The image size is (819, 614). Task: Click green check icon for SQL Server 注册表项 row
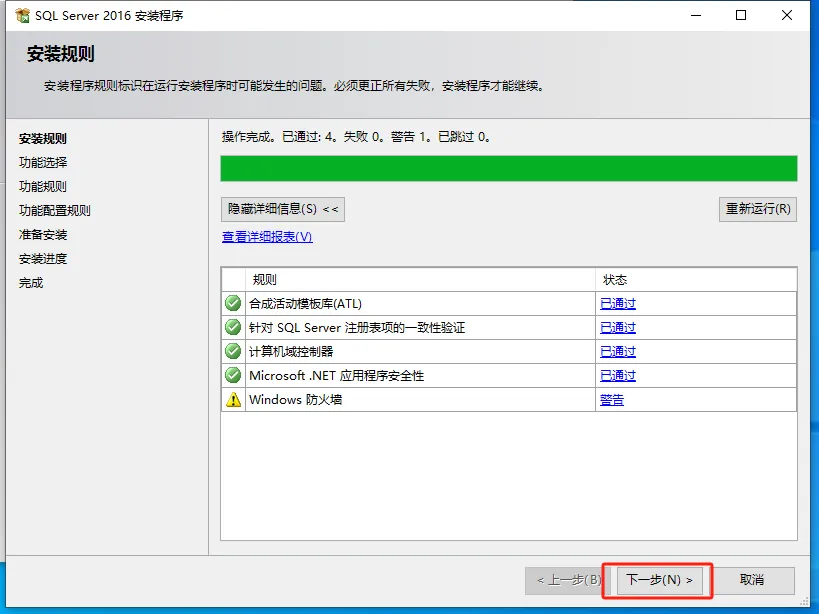(233, 327)
